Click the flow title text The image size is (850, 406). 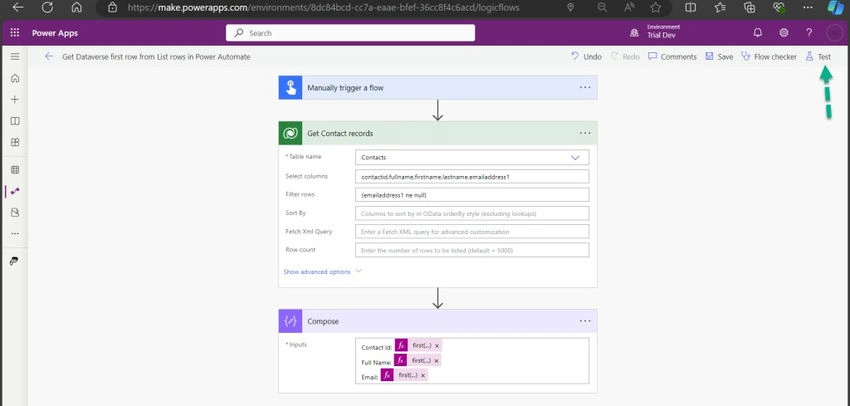point(156,56)
